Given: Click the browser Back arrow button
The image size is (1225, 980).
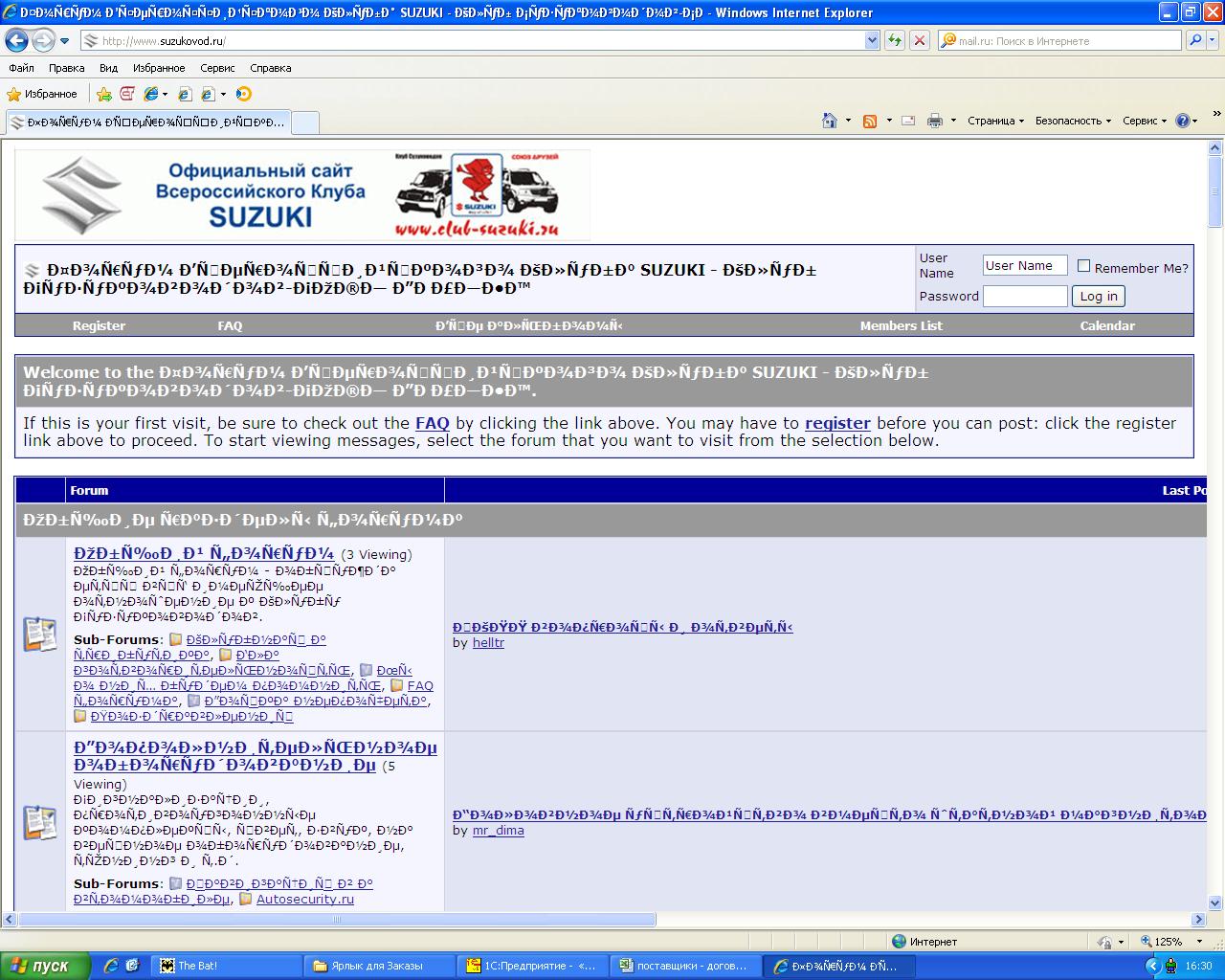Looking at the screenshot, I should tap(16, 40).
